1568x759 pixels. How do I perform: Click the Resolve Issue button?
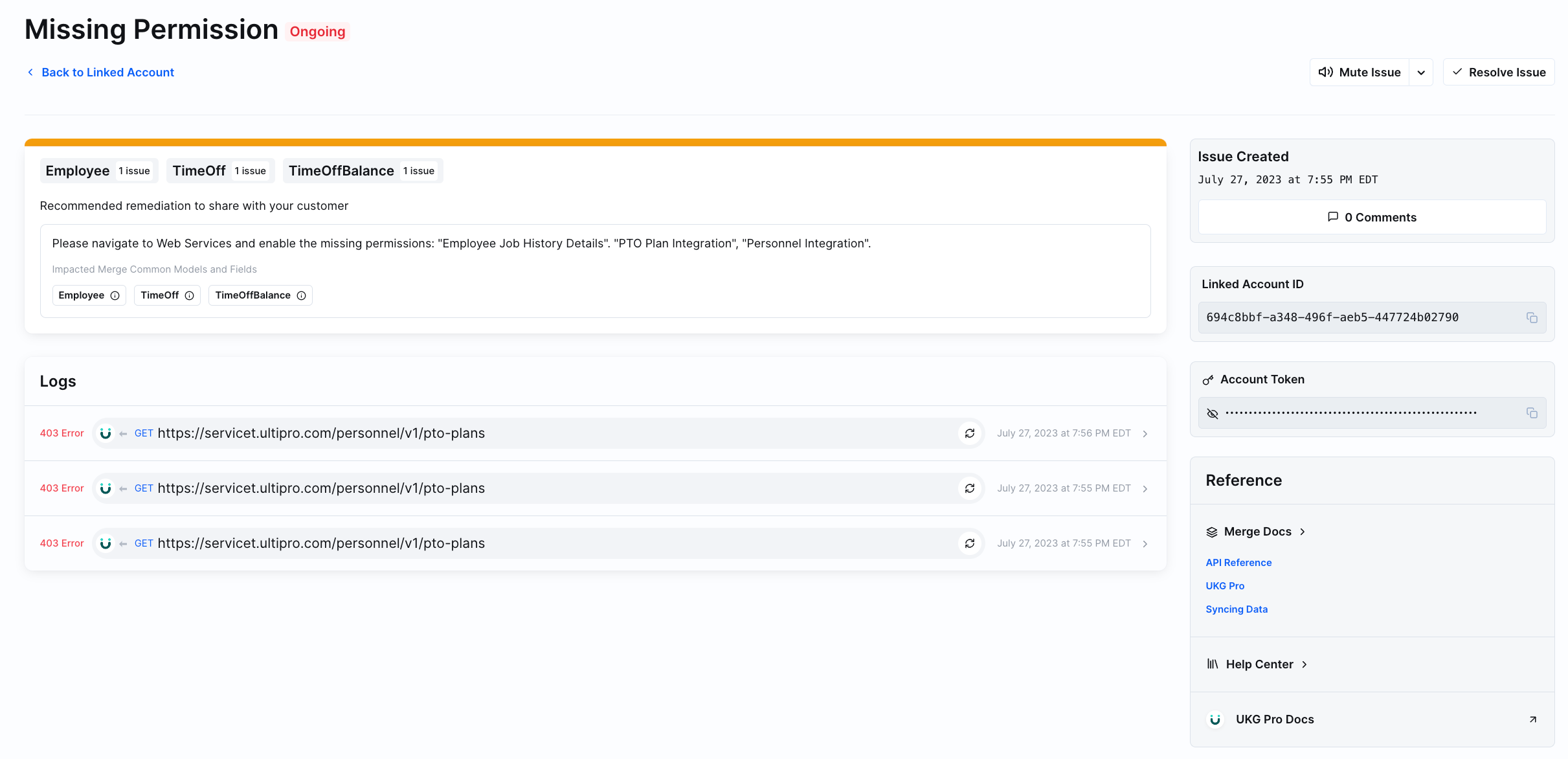[x=1499, y=73]
